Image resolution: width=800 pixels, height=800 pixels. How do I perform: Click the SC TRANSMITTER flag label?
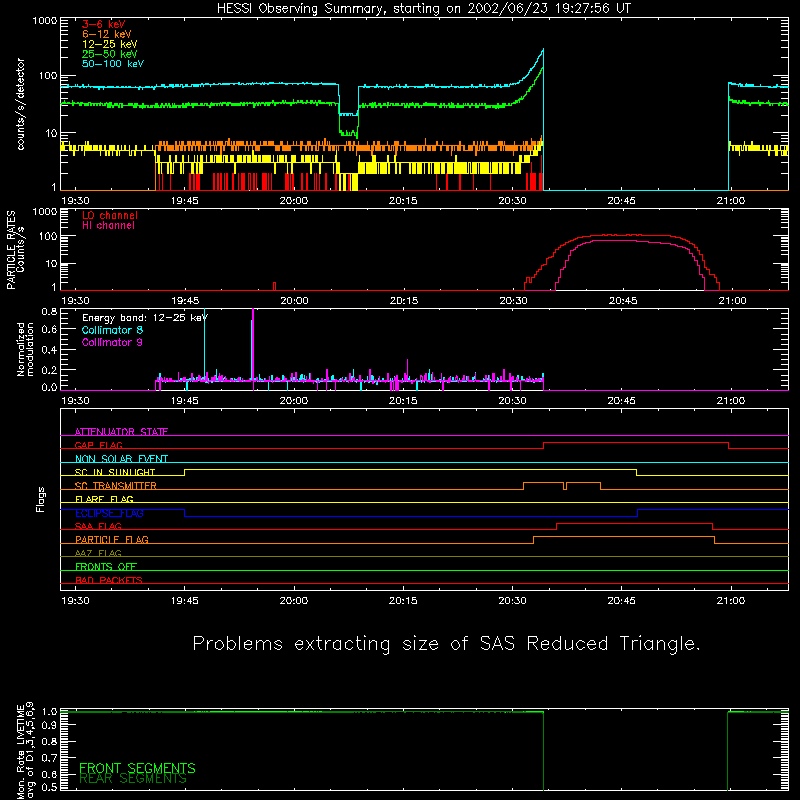pyautogui.click(x=116, y=485)
